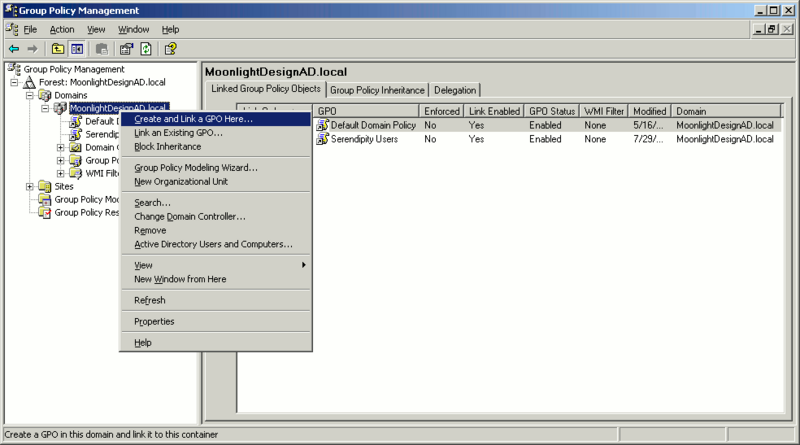Select Group Policy Management root label
Image resolution: width=800 pixels, height=445 pixels.
tap(74, 69)
